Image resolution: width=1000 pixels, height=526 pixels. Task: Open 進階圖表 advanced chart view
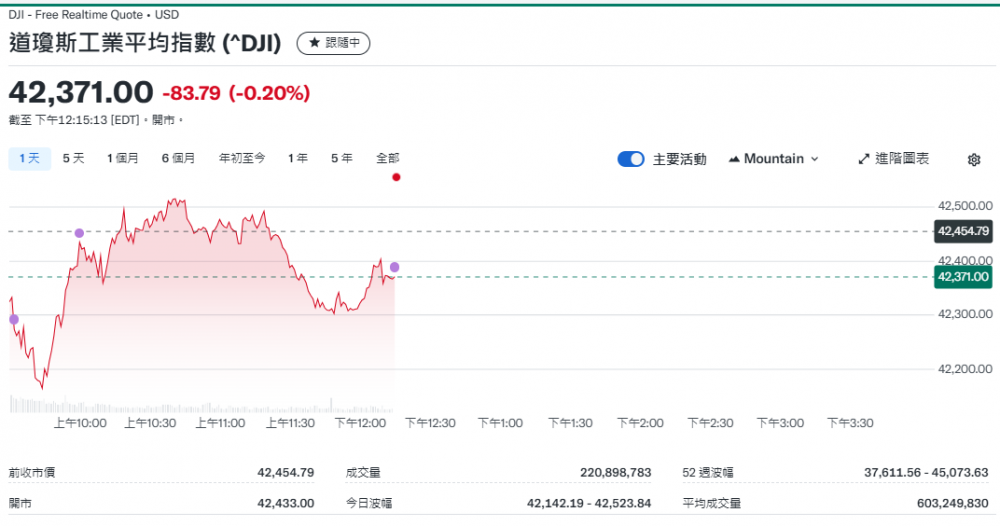(894, 159)
